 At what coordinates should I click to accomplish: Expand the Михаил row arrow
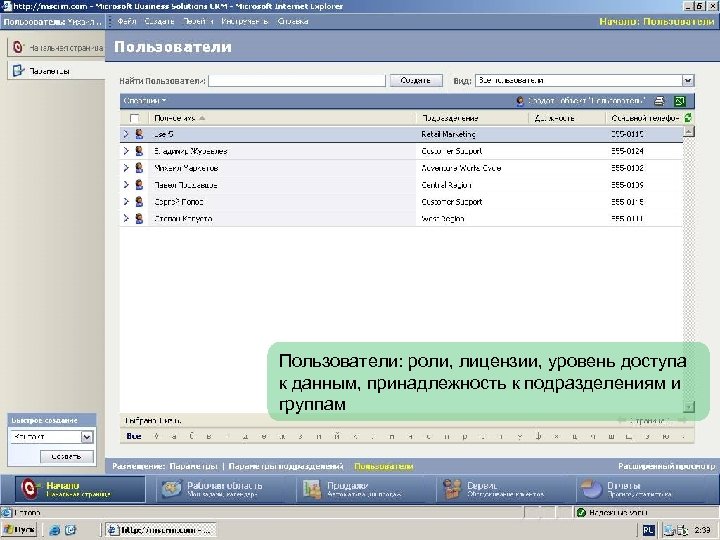pyautogui.click(x=126, y=168)
